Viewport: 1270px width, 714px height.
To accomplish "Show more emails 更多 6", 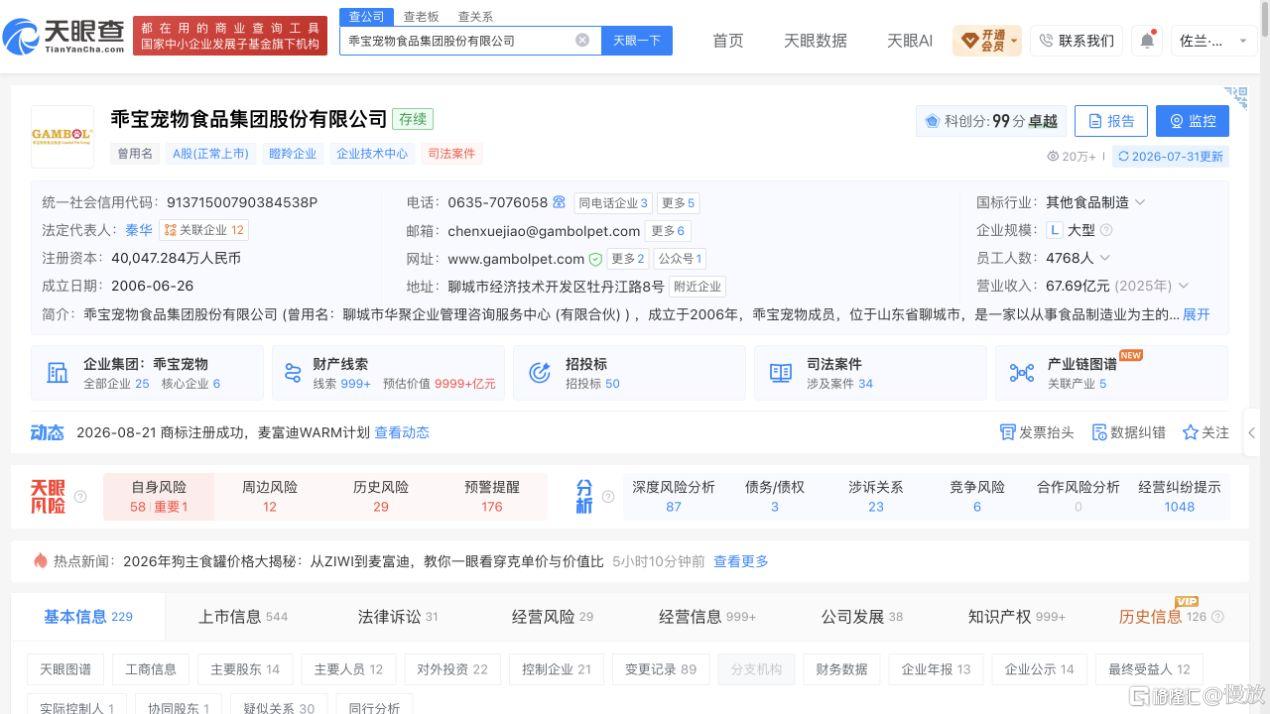I will [668, 231].
